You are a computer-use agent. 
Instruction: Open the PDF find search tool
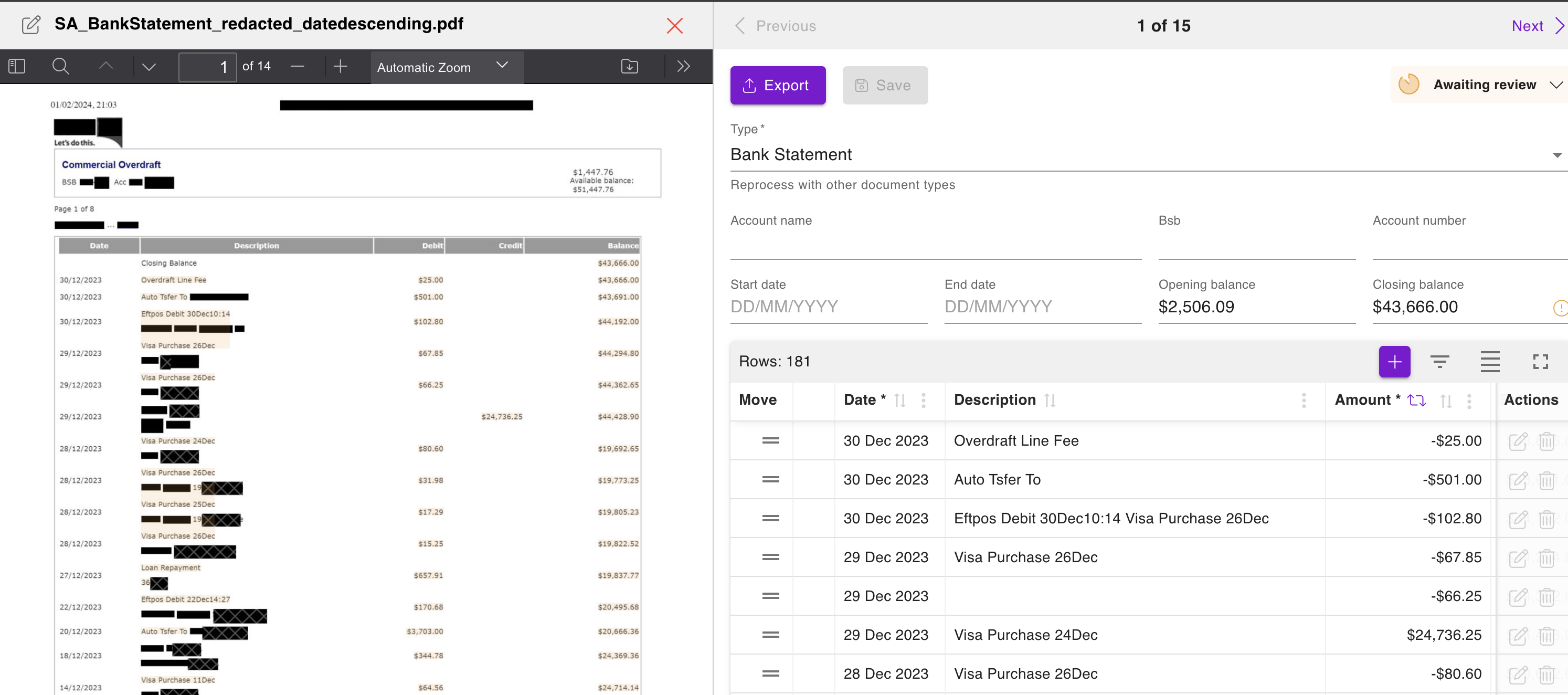(x=60, y=66)
